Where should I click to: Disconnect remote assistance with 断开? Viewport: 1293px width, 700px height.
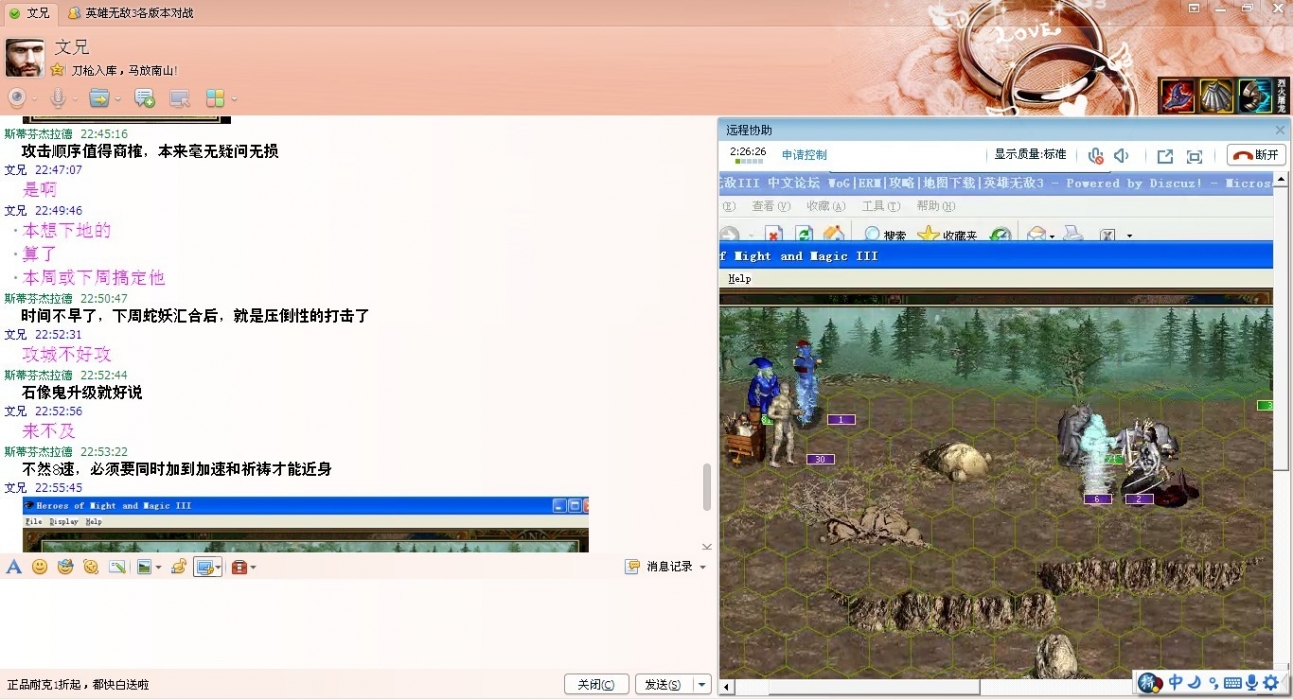pyautogui.click(x=1256, y=156)
